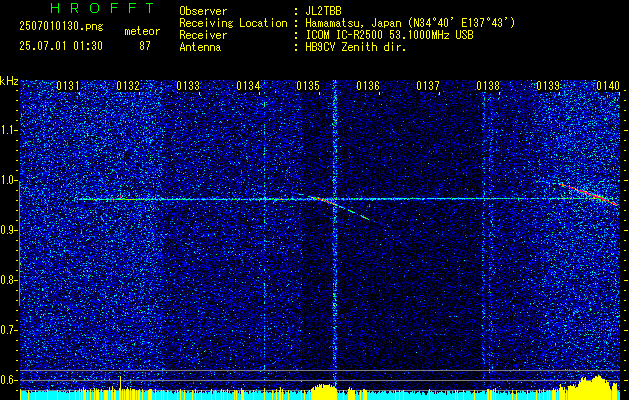This screenshot has height=400, width=629.
Task: Click the 0135 time marker
Action: point(308,86)
